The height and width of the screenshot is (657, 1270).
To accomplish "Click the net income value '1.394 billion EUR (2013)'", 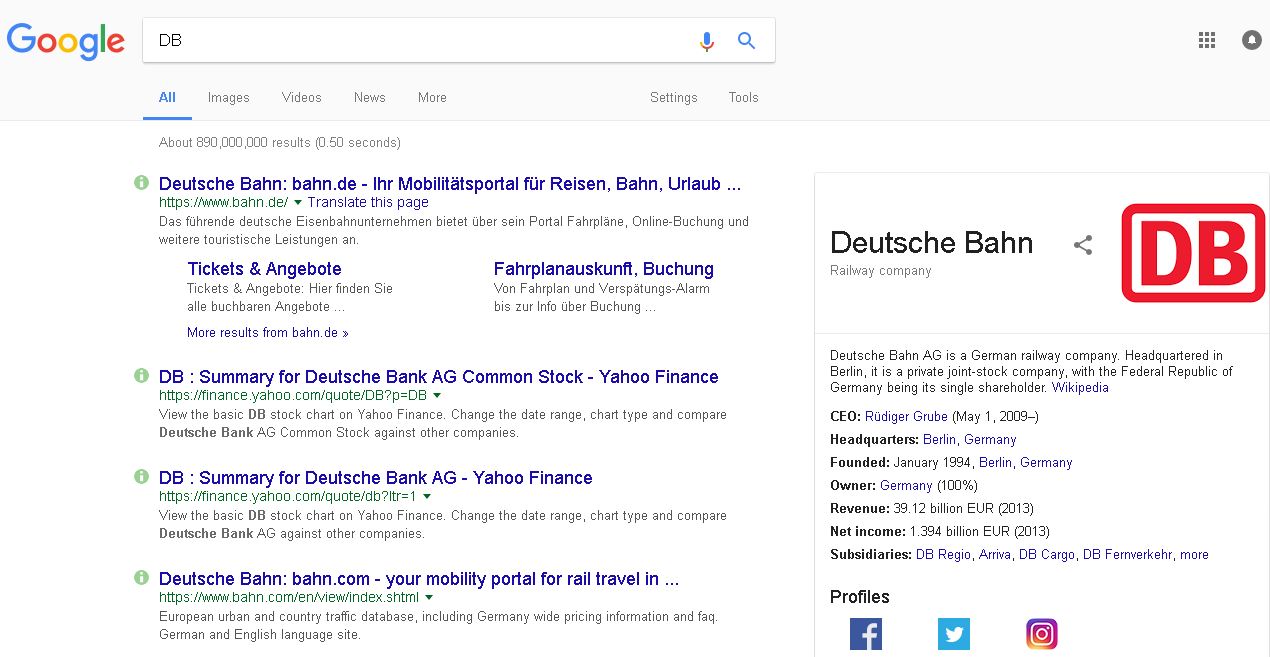I will [x=980, y=531].
